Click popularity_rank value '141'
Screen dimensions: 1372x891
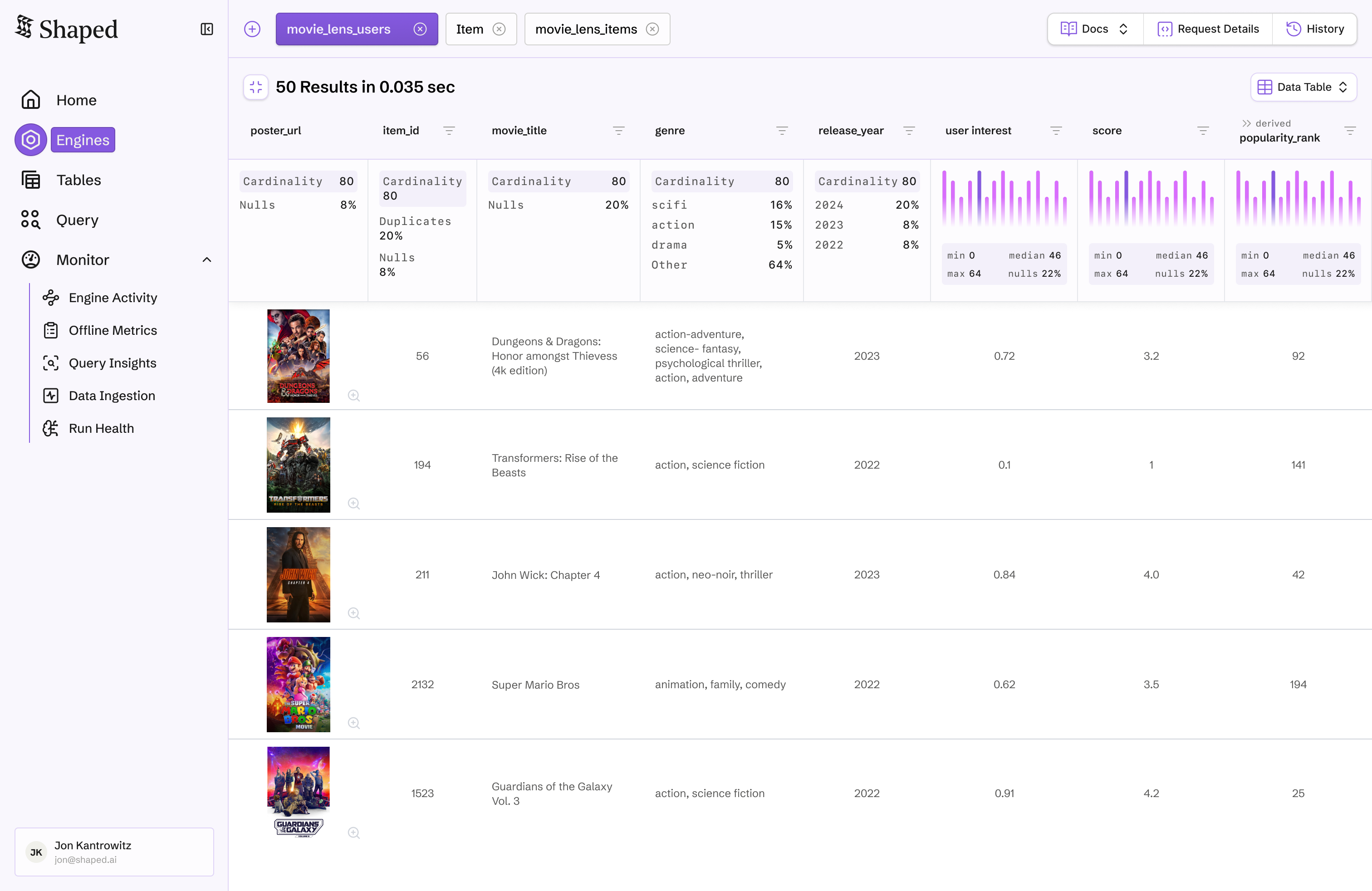tap(1298, 465)
